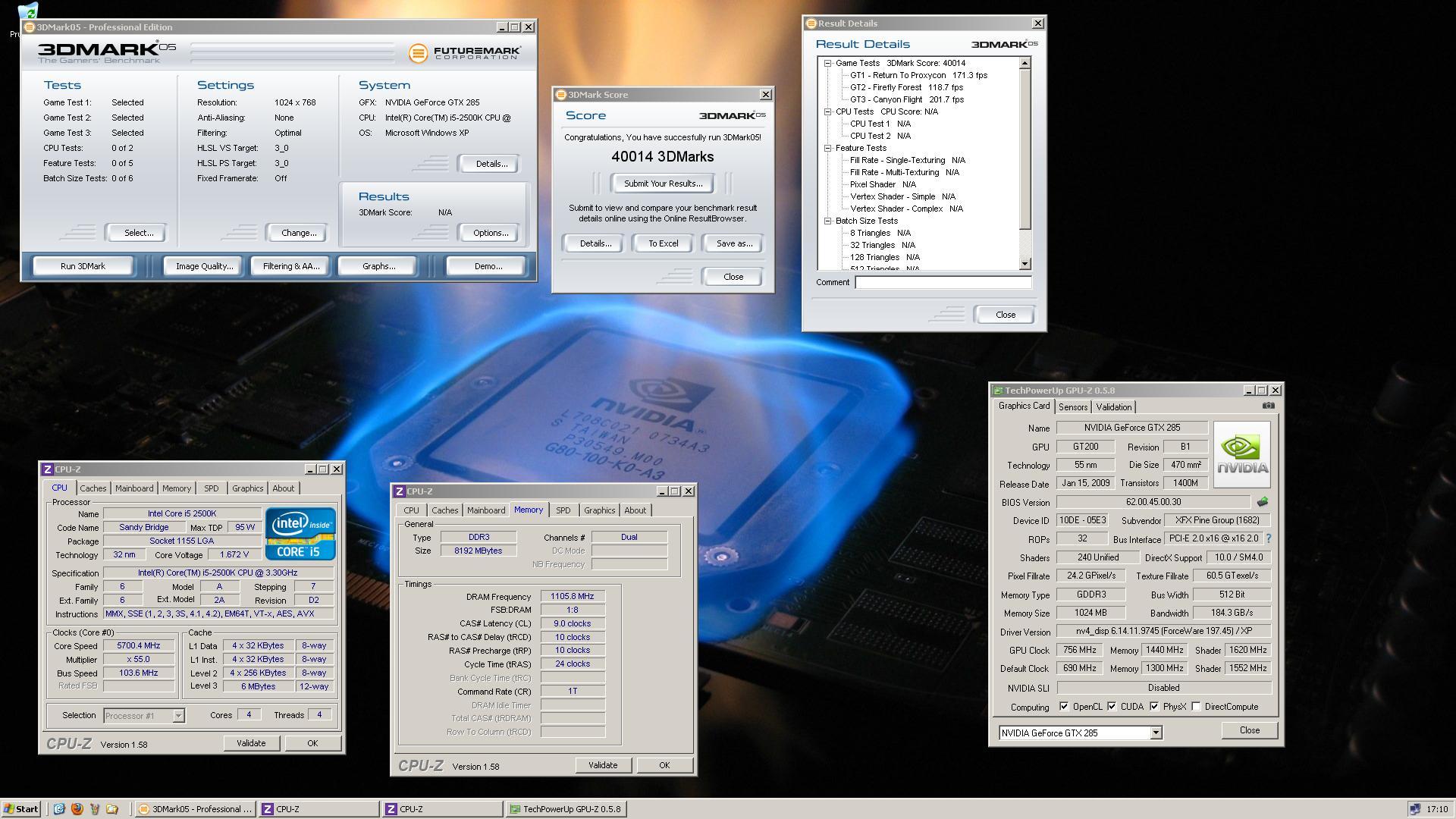Click Start button on the taskbar
Image resolution: width=1456 pixels, height=819 pixels.
click(20, 809)
